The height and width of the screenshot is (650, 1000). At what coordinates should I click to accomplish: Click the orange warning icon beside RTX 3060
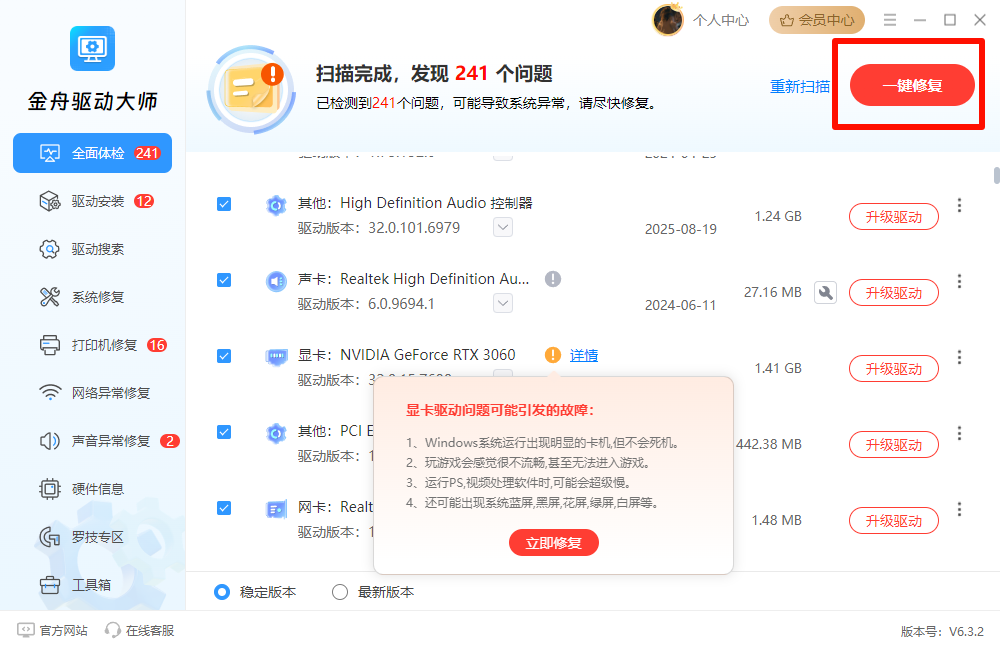[x=553, y=355]
